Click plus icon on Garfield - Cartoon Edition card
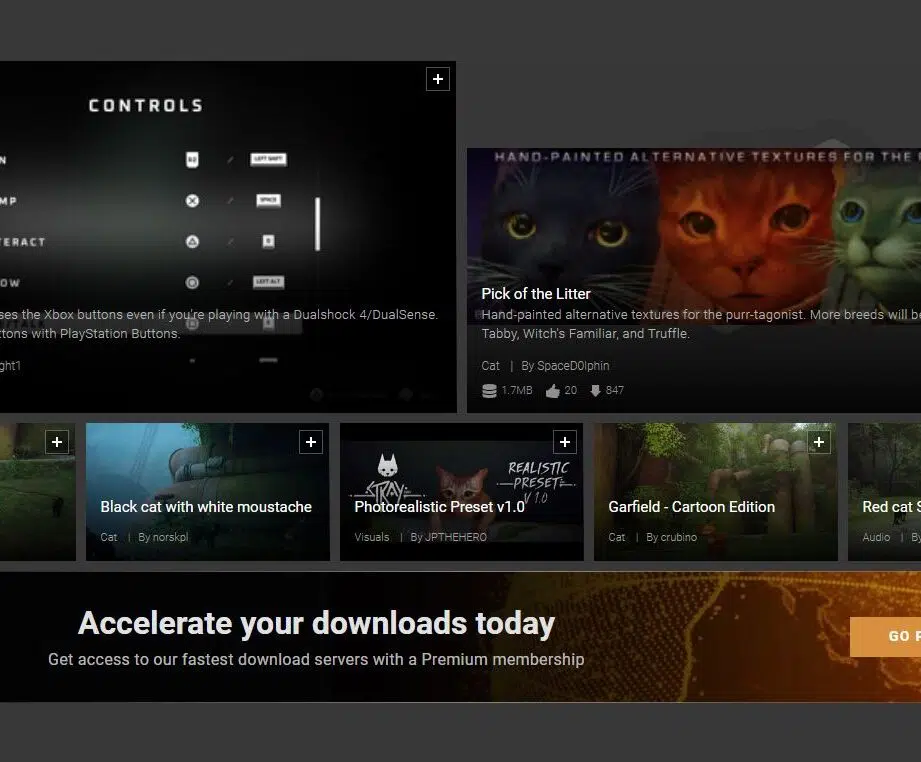Viewport: 921px width, 762px height. click(x=819, y=442)
